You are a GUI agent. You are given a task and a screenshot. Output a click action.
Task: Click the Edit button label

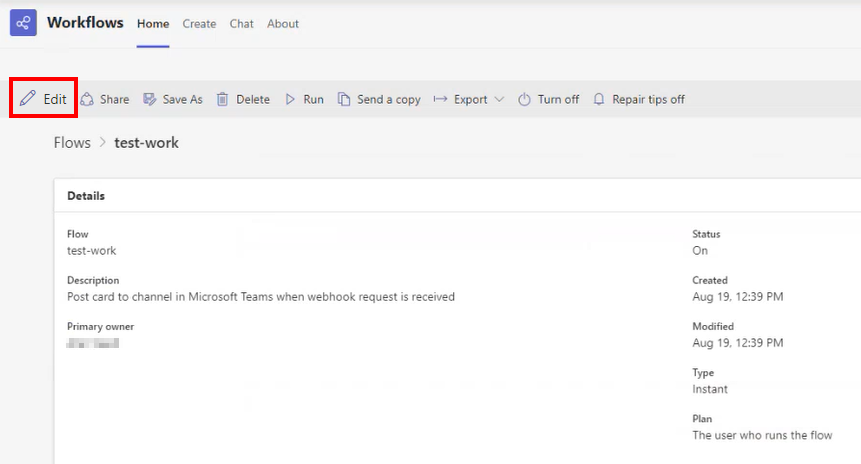tap(55, 99)
